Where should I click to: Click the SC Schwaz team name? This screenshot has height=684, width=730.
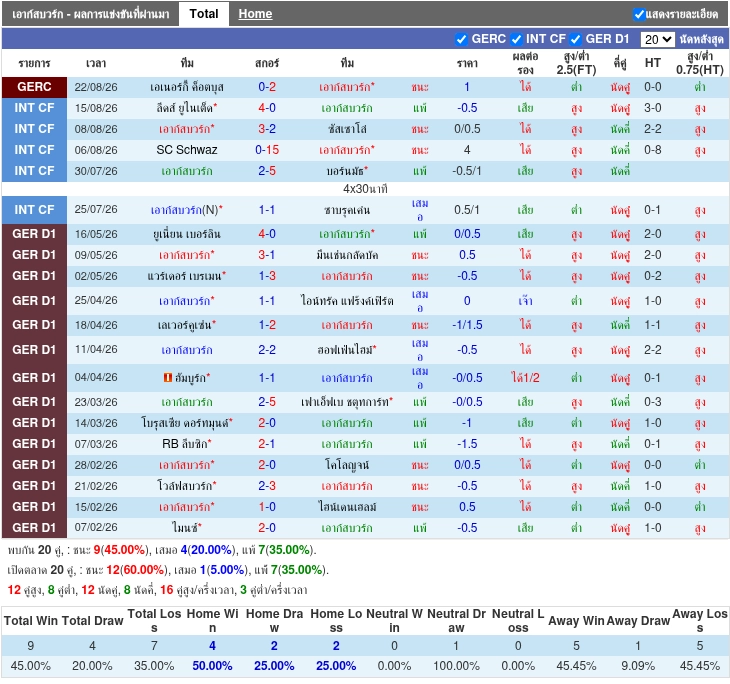point(187,150)
